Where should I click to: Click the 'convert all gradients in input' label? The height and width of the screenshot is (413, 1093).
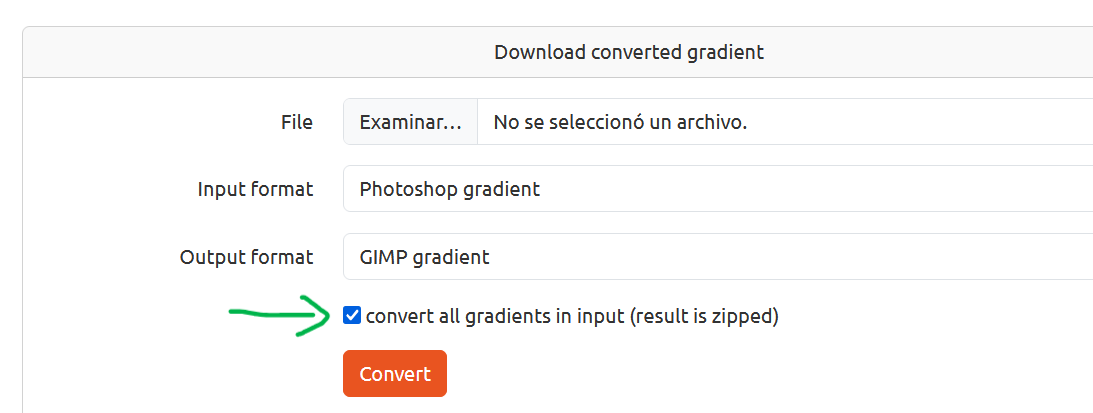tap(495, 317)
